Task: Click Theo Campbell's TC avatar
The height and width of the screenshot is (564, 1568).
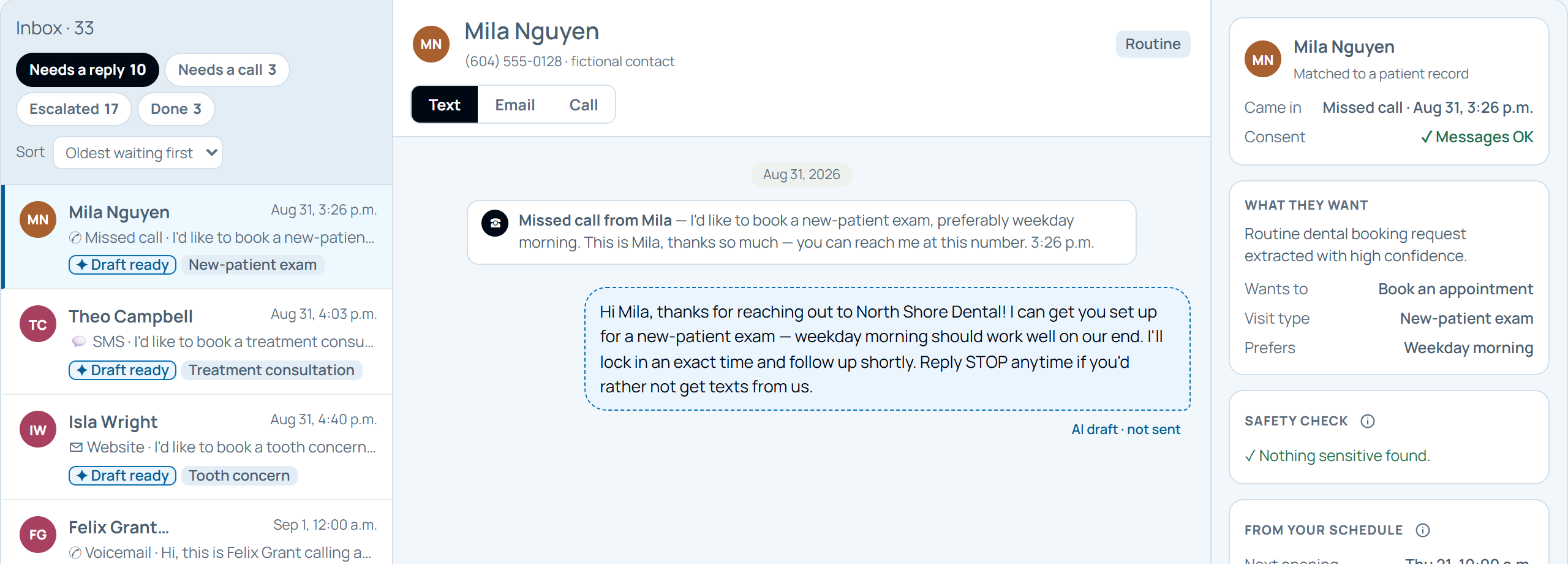Action: (38, 324)
